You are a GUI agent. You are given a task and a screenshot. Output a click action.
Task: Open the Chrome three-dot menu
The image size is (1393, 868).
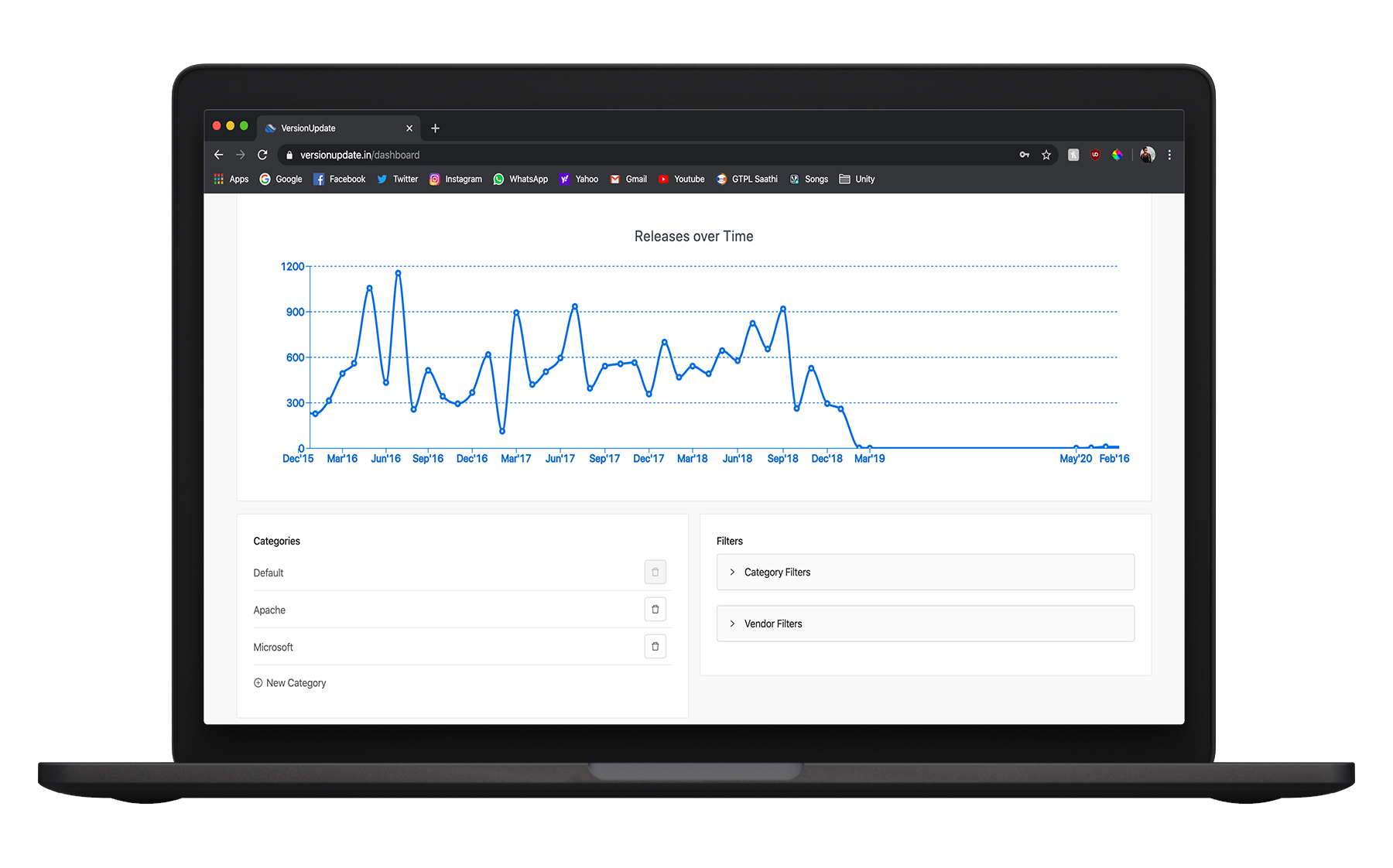tap(1169, 155)
